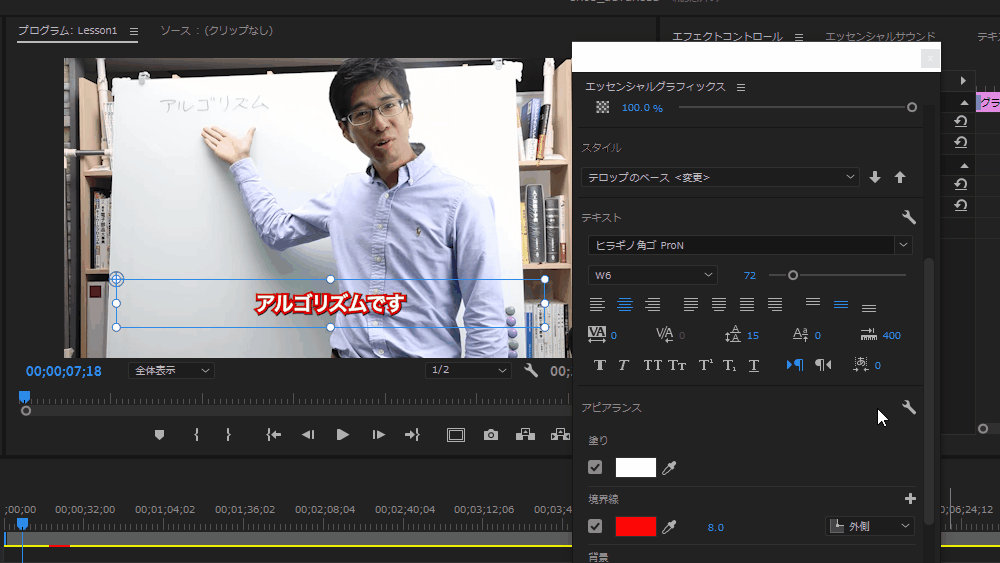1000x563 pixels.
Task: Push style up to project
Action: click(x=900, y=177)
